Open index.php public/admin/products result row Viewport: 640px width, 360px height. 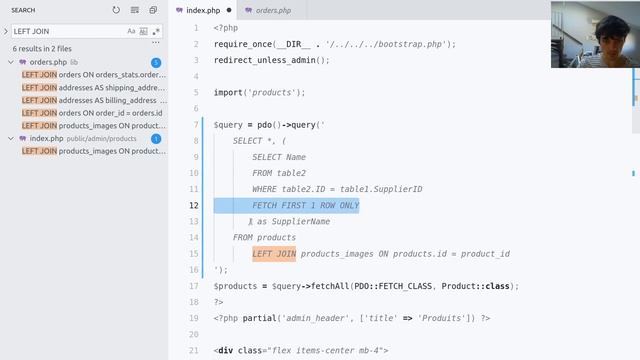pyautogui.click(x=84, y=138)
